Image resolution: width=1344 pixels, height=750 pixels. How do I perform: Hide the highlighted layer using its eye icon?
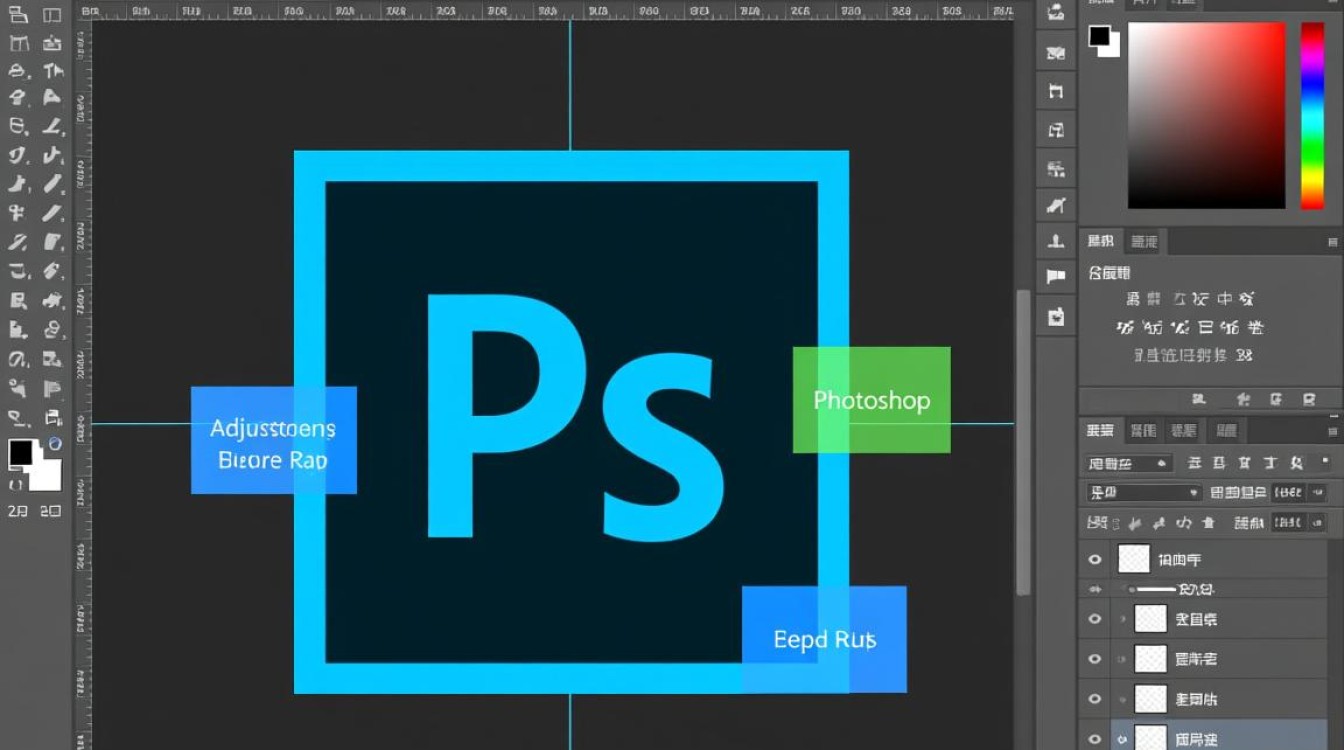coord(1095,739)
